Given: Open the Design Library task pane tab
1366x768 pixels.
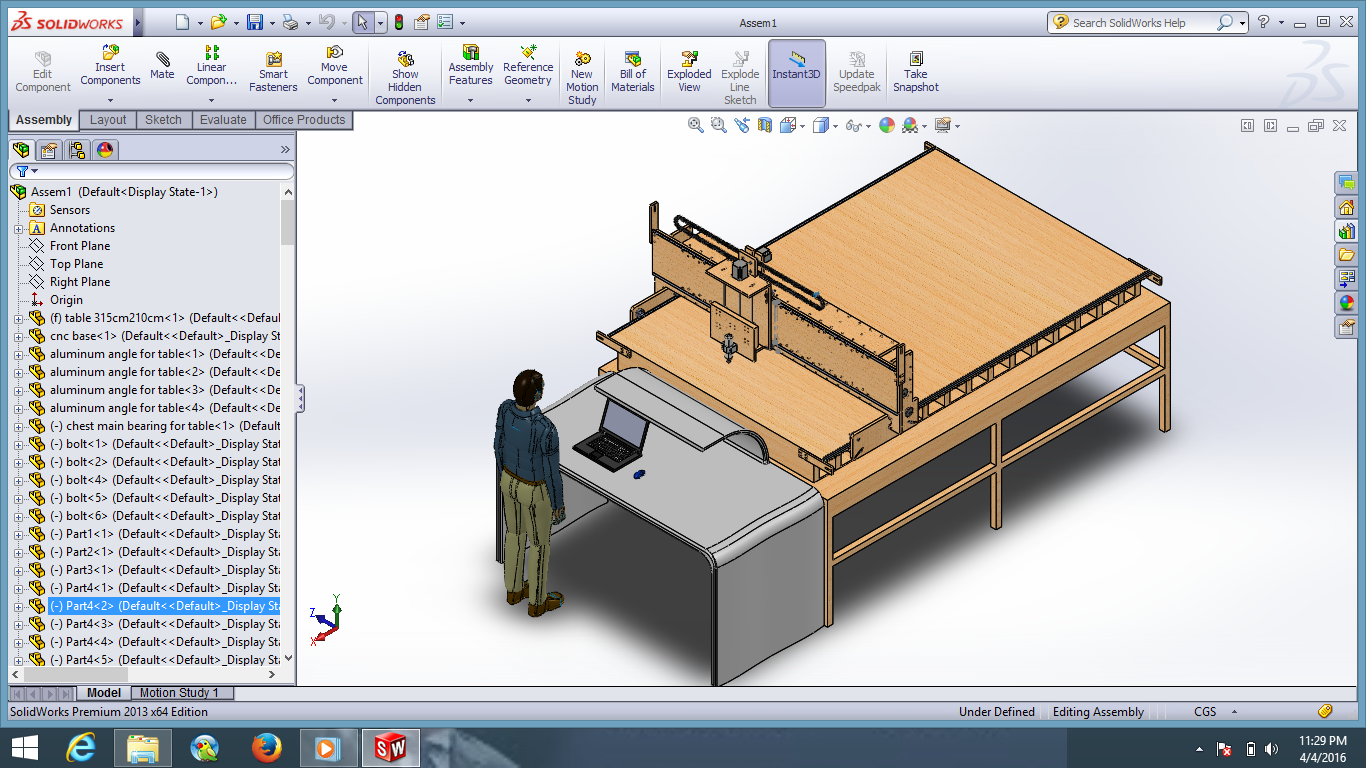Looking at the screenshot, I should (1346, 231).
